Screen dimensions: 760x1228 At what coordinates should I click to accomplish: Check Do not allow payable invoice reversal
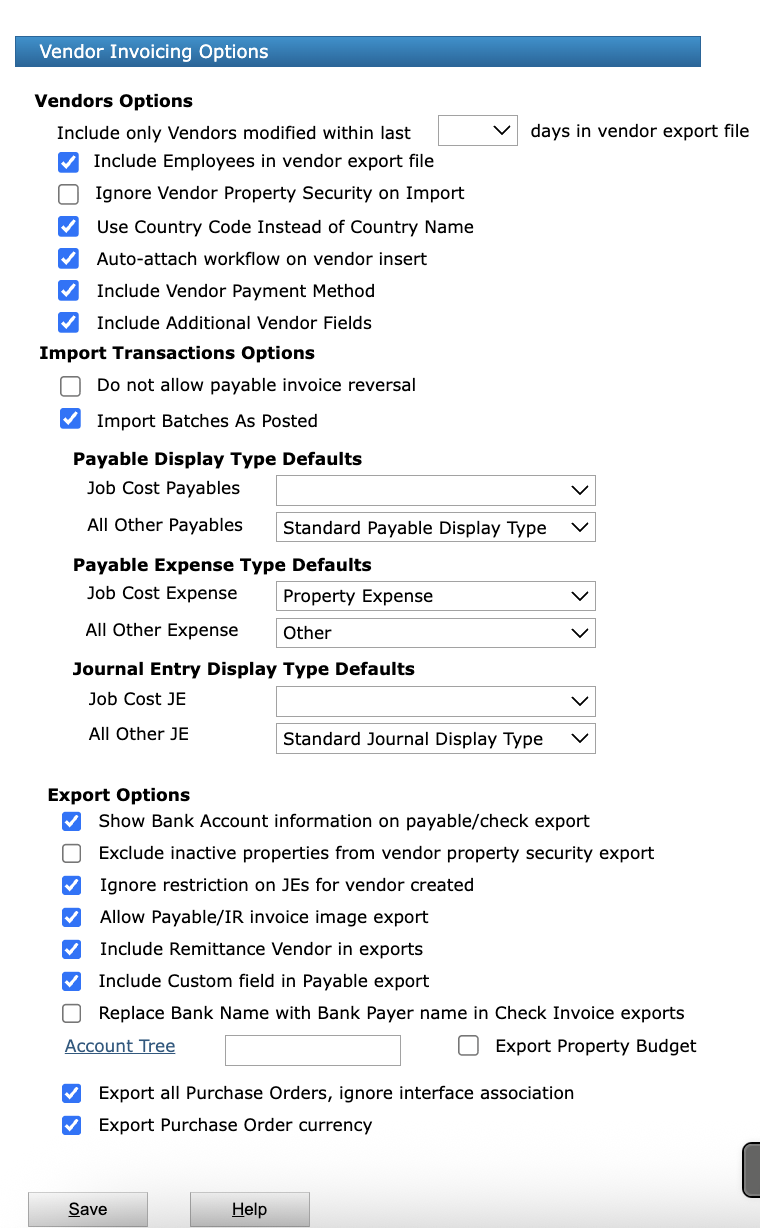point(70,386)
